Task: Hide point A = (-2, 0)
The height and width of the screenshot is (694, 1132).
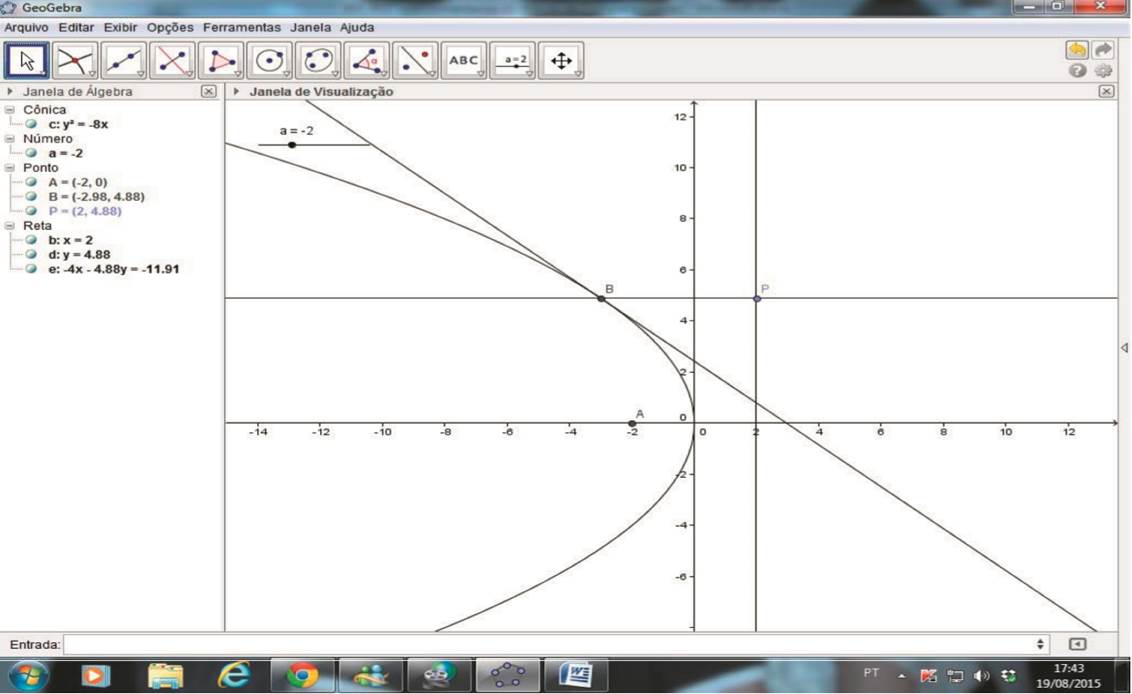Action: (x=31, y=182)
